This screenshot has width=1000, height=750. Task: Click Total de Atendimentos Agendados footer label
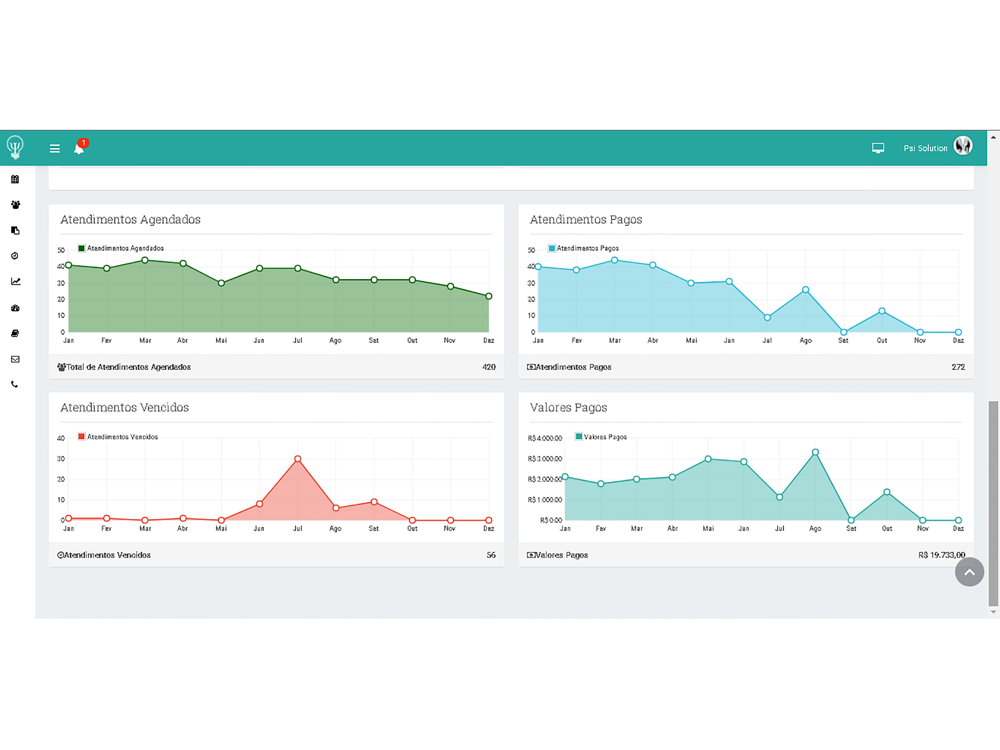pos(129,367)
